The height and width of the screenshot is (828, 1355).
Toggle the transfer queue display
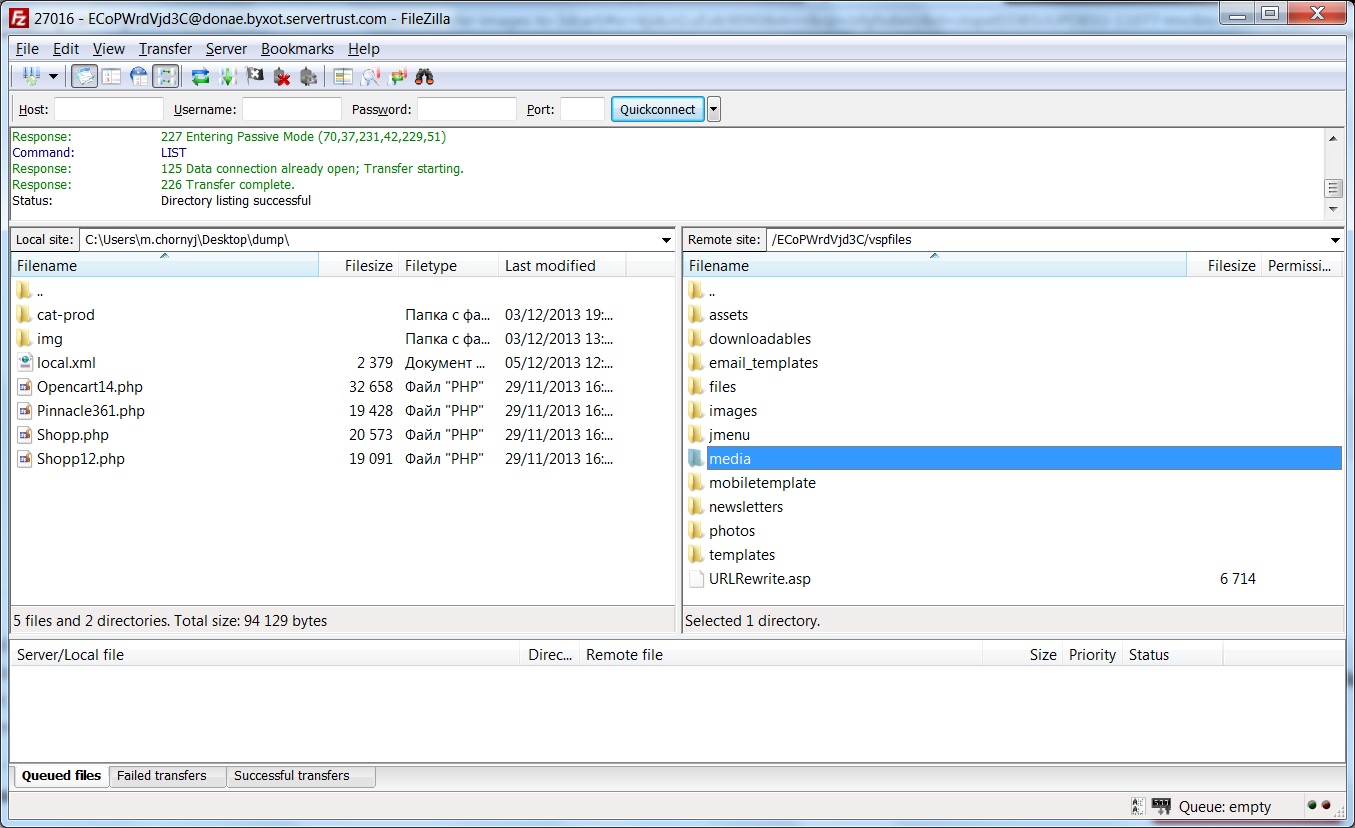coord(166,76)
